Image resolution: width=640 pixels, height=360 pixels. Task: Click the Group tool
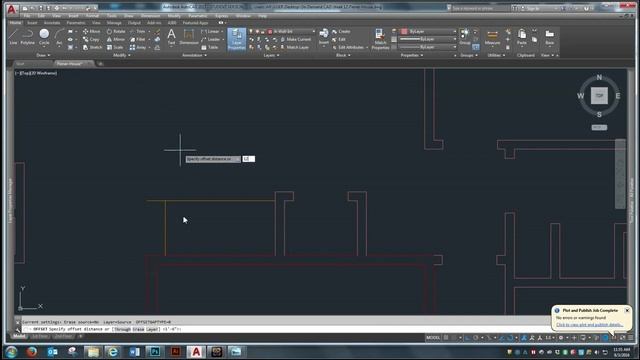tap(464, 37)
